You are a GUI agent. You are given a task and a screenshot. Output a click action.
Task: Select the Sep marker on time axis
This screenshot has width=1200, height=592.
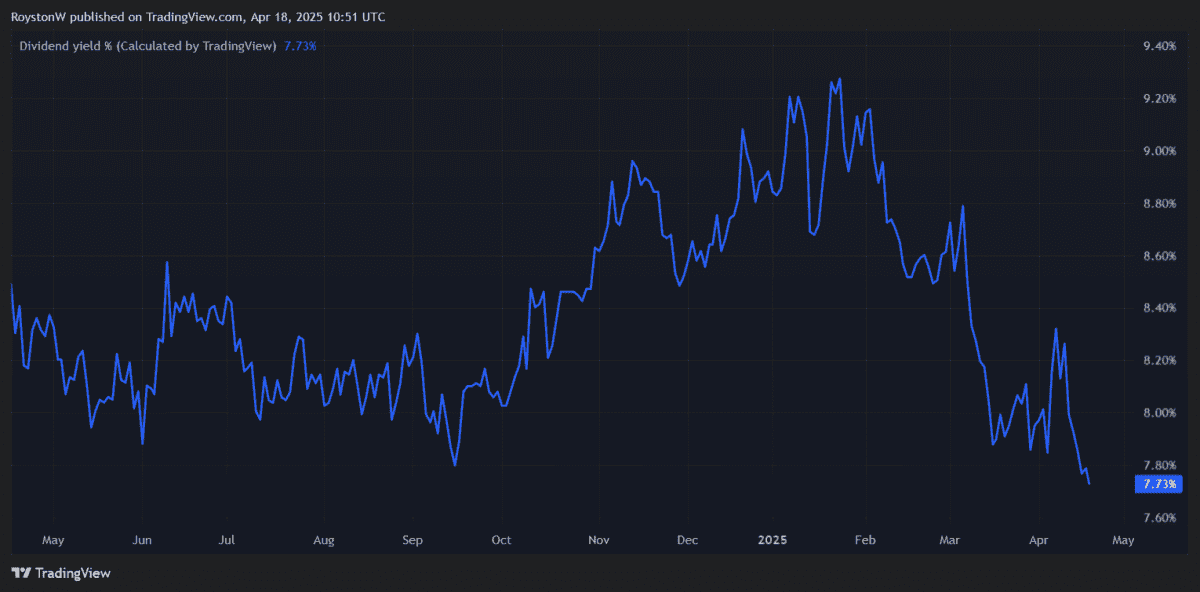point(412,540)
